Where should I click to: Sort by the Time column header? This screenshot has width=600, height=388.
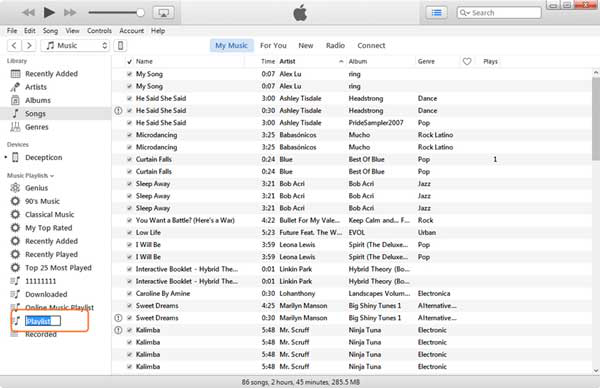(x=268, y=62)
